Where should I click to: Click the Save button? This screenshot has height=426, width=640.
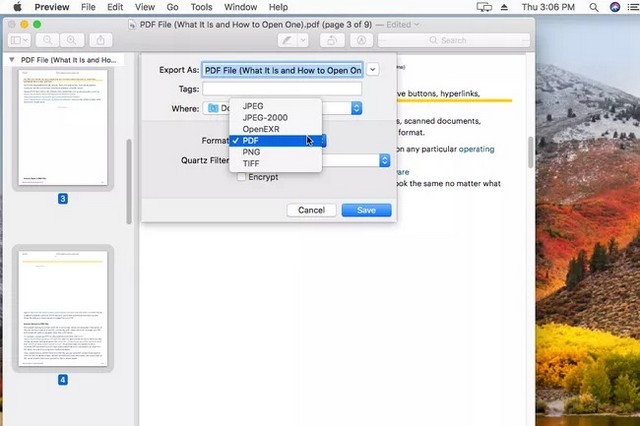point(366,210)
